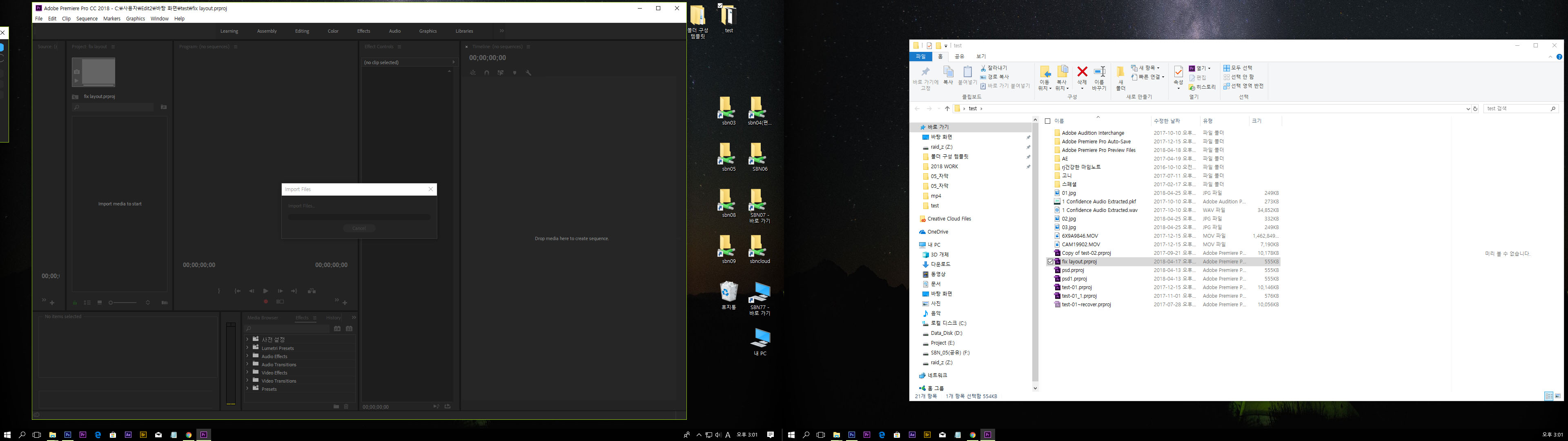1568x441 pixels.
Task: Toggle Linked Selection icon in Timeline panel
Action: (500, 73)
